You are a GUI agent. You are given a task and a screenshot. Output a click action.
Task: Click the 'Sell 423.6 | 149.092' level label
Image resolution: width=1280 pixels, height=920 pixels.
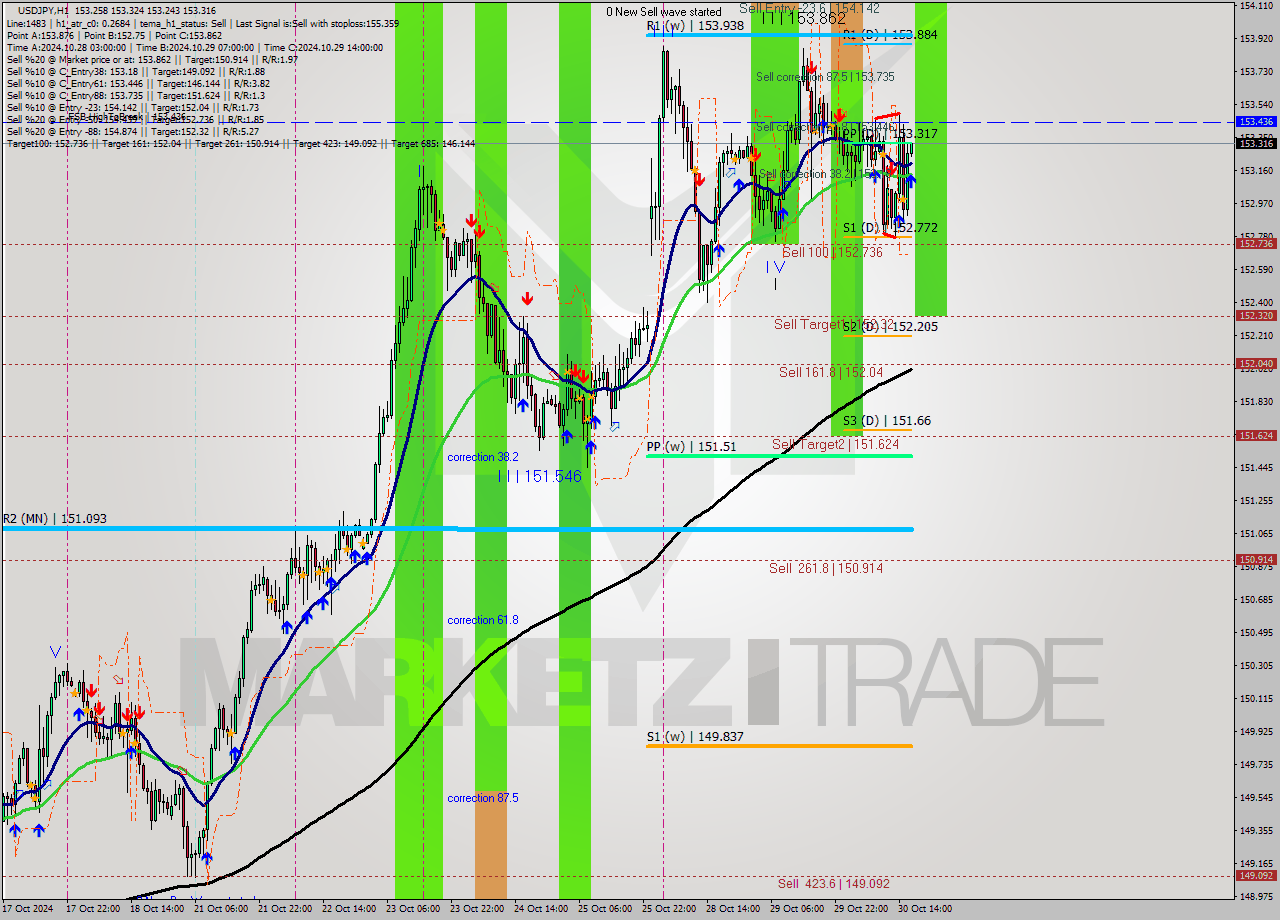[834, 884]
